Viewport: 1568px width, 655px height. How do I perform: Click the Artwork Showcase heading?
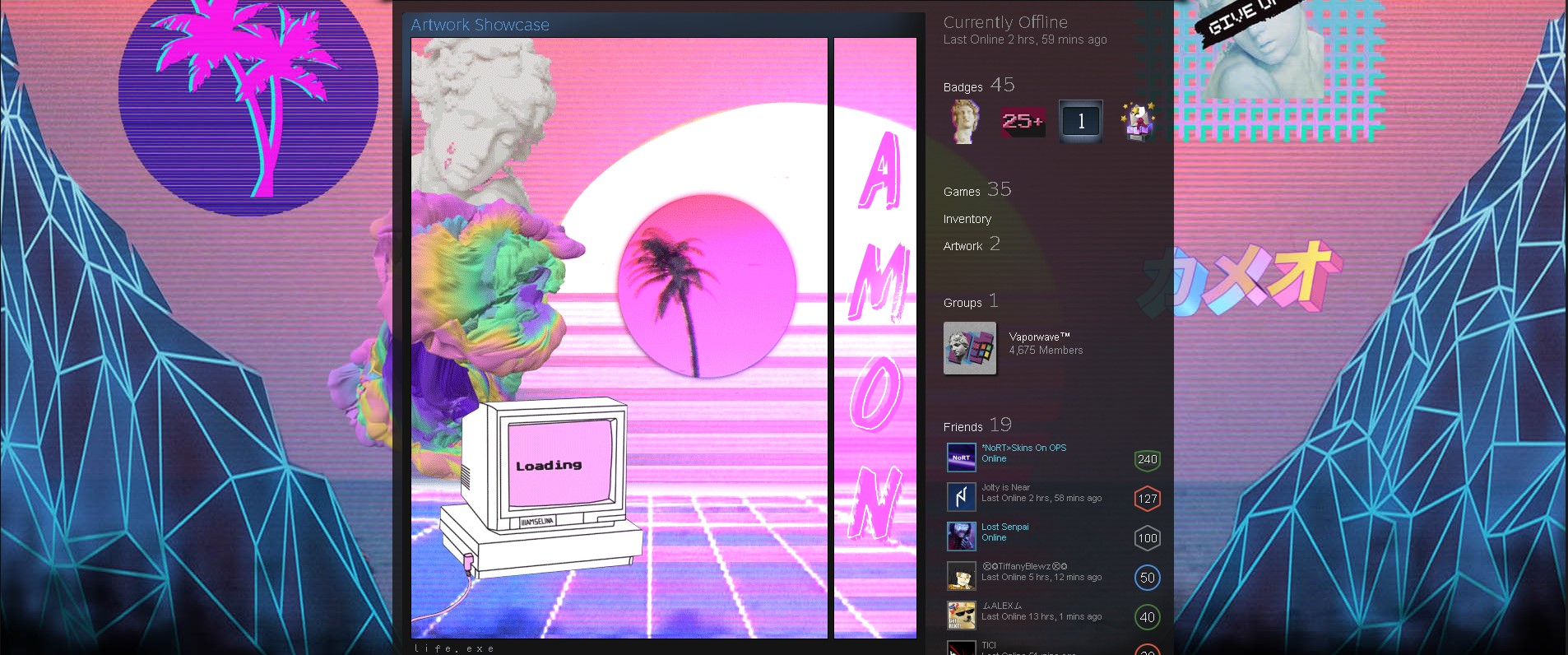point(480,25)
